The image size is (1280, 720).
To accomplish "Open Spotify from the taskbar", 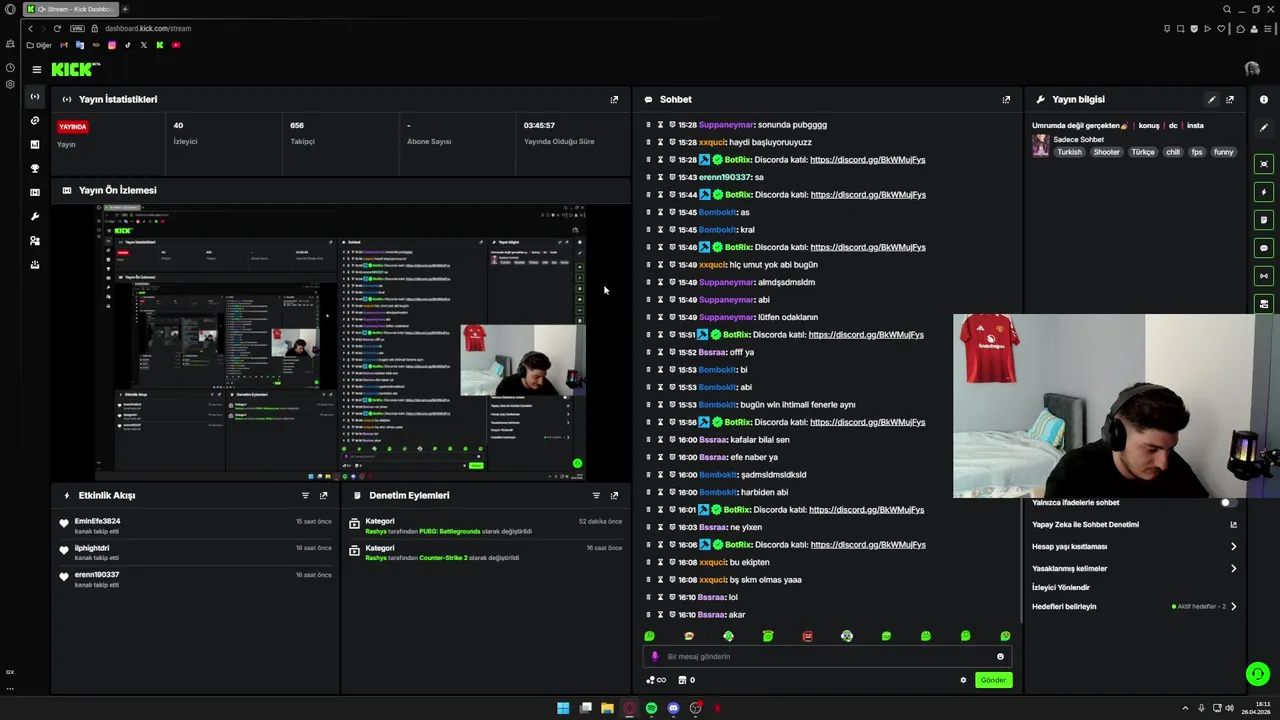I will [x=651, y=708].
